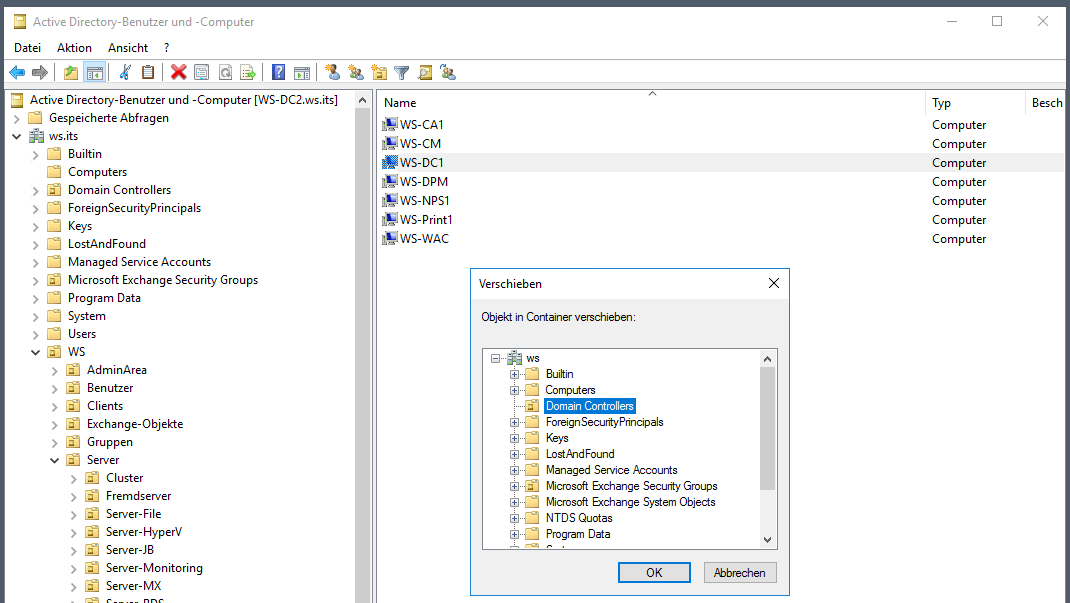This screenshot has width=1070, height=603.
Task: Collapse the WS organizational unit
Action: pos(35,352)
